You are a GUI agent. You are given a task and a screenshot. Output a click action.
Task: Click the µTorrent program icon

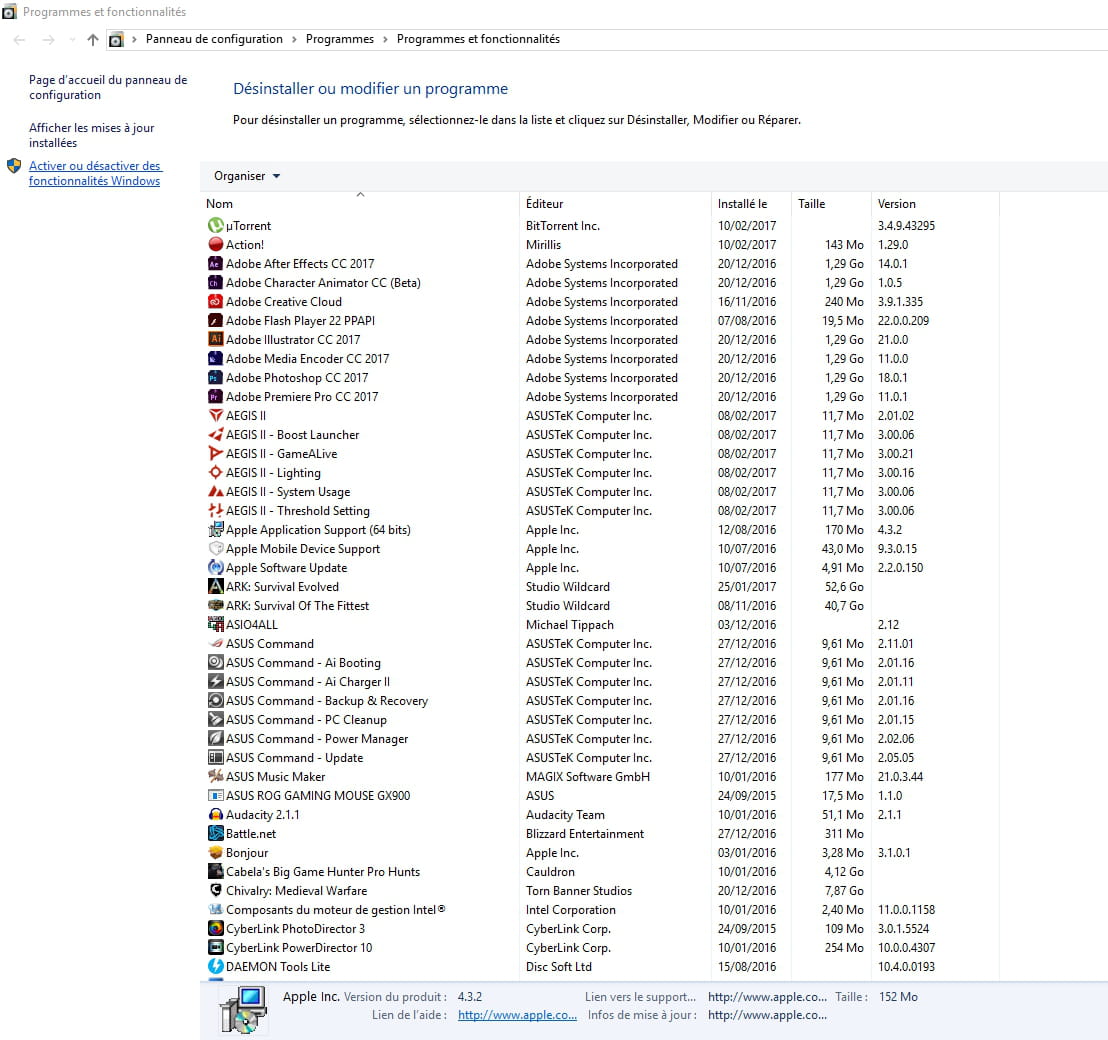pyautogui.click(x=215, y=226)
